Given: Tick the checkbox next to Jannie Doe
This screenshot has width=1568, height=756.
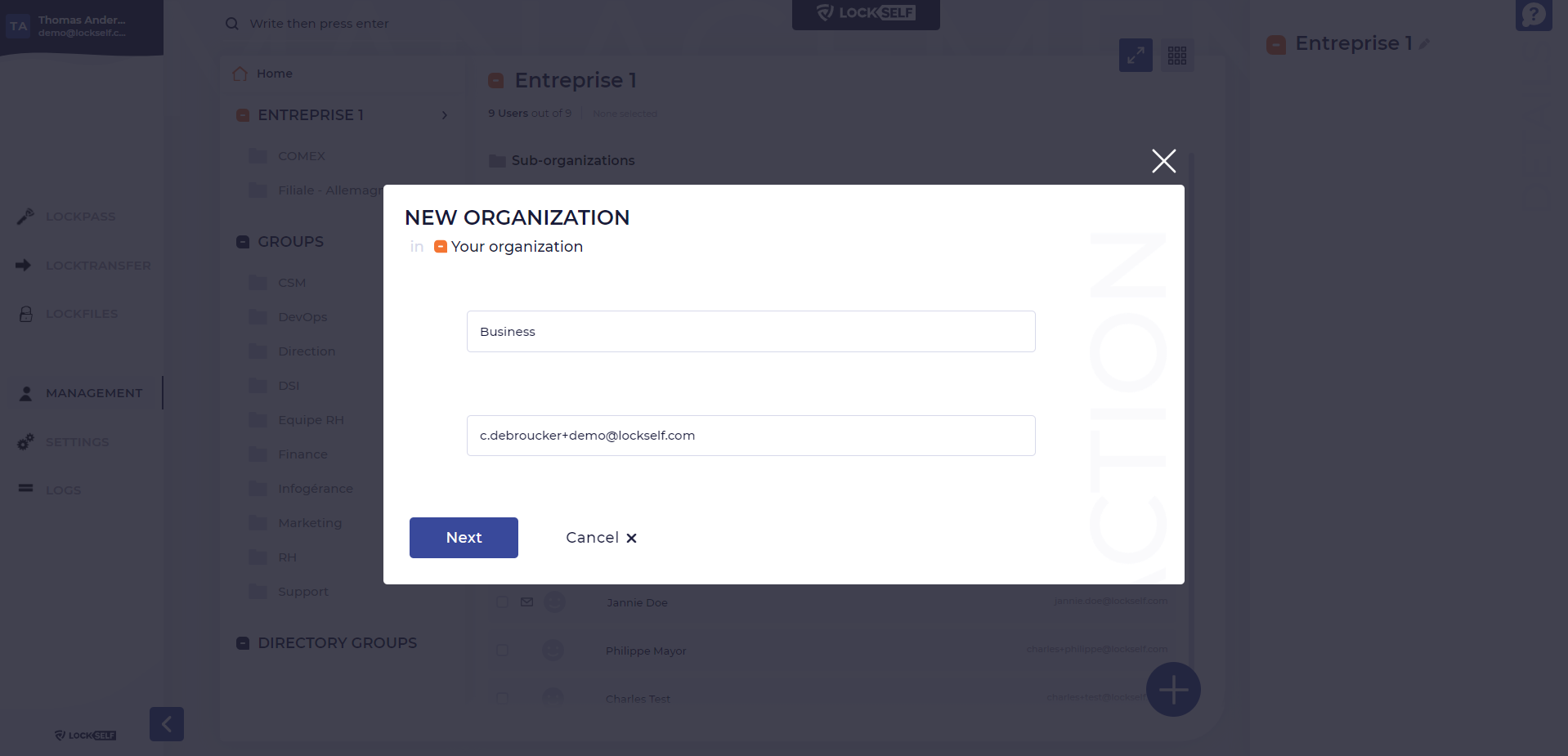Looking at the screenshot, I should (502, 602).
